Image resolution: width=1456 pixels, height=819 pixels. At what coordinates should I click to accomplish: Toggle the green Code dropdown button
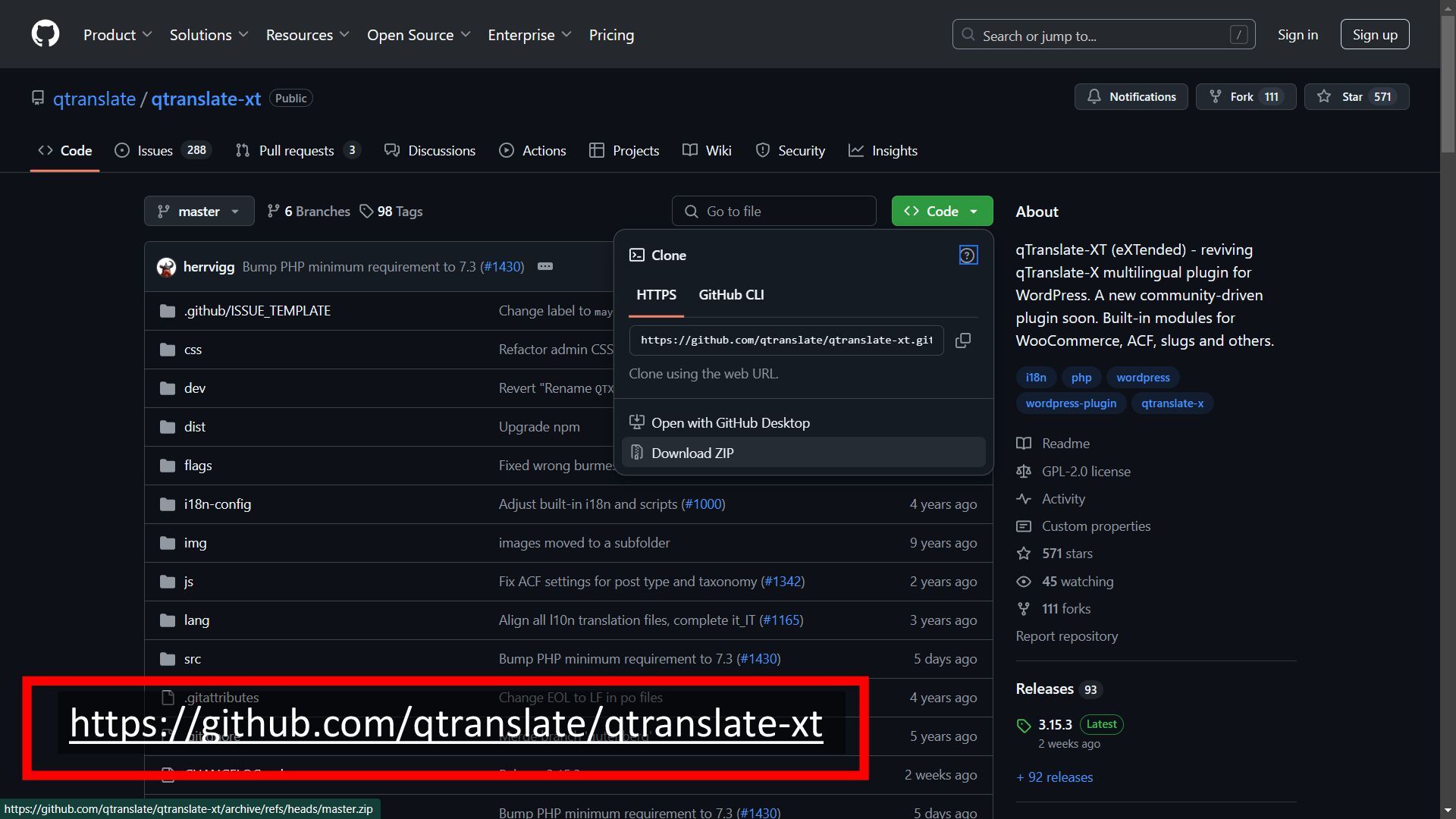942,212
